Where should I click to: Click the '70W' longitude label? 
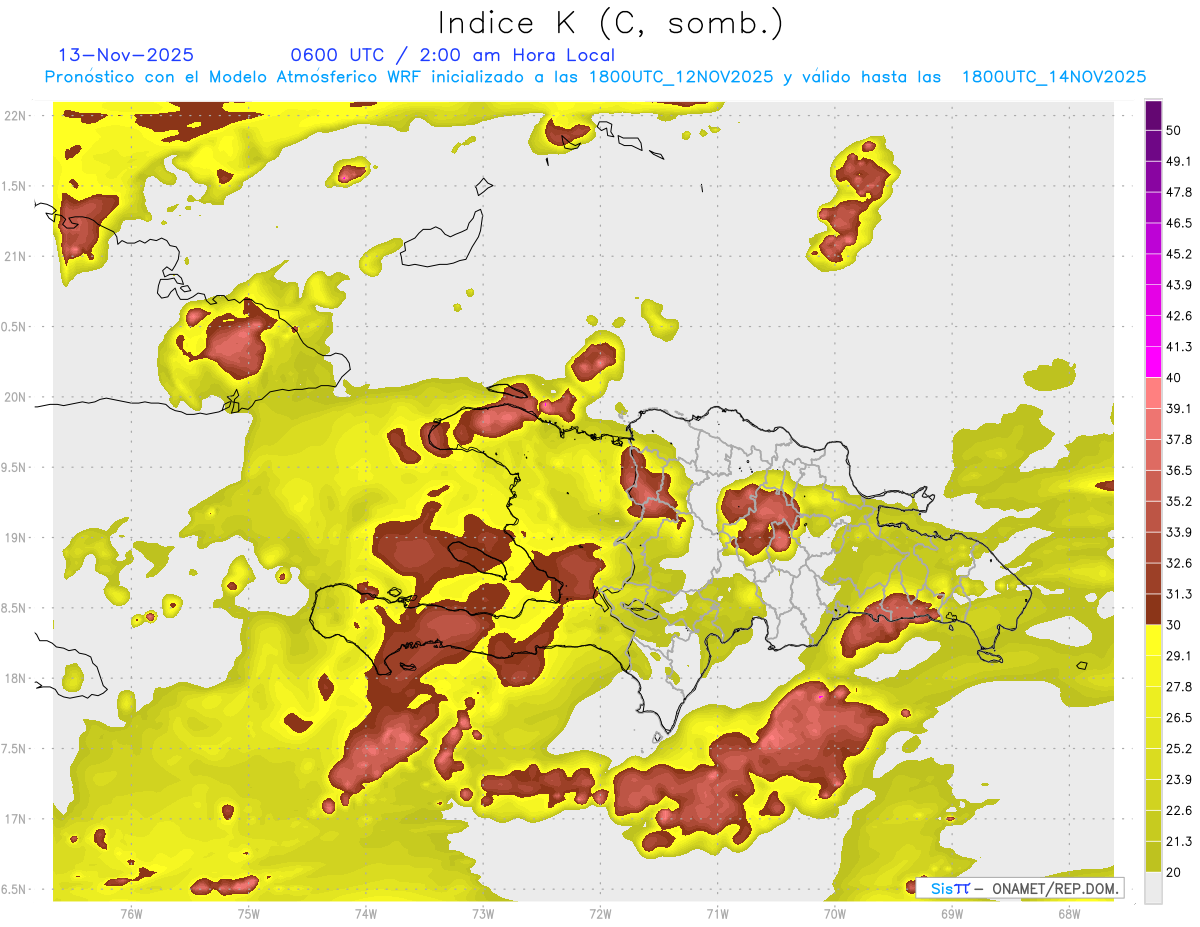[x=835, y=913]
